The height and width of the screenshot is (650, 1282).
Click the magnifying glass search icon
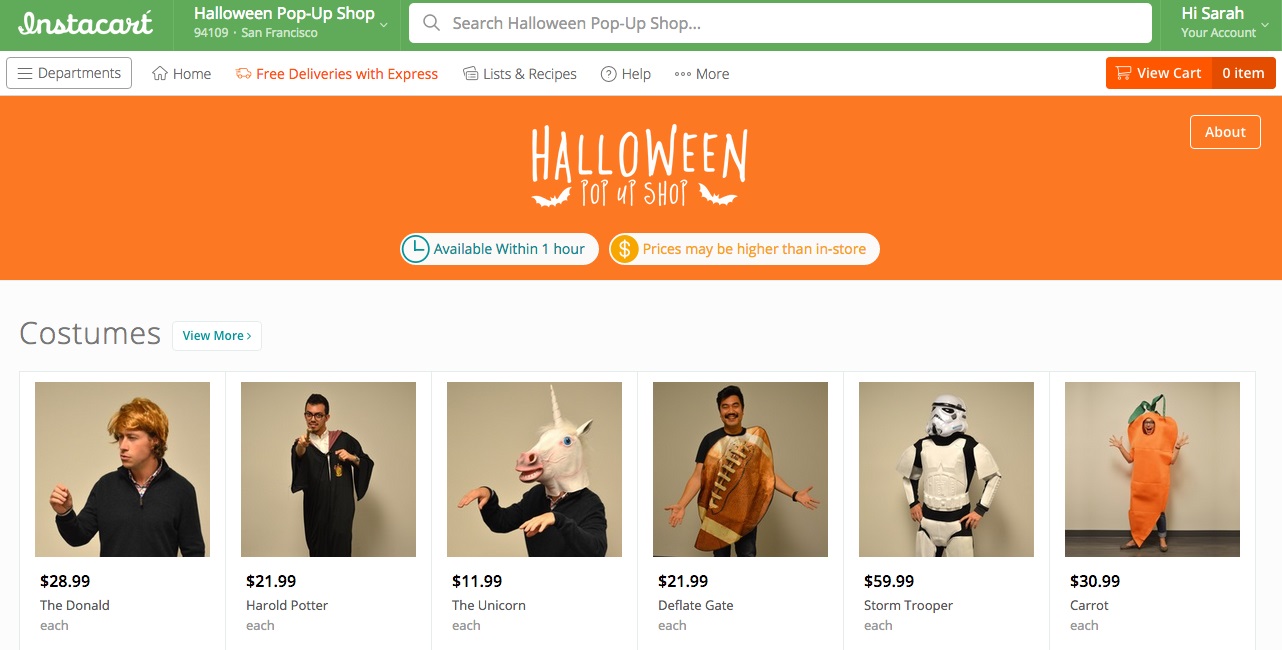[x=430, y=23]
